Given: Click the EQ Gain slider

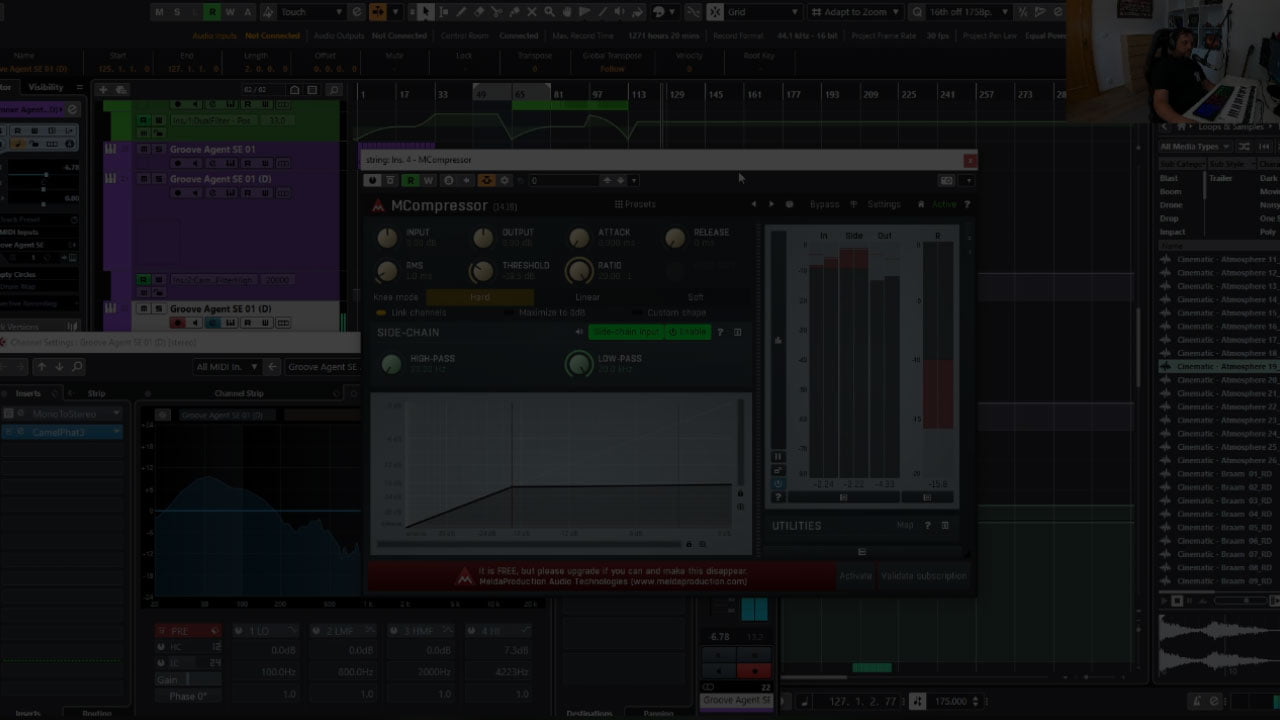Looking at the screenshot, I should (188, 680).
